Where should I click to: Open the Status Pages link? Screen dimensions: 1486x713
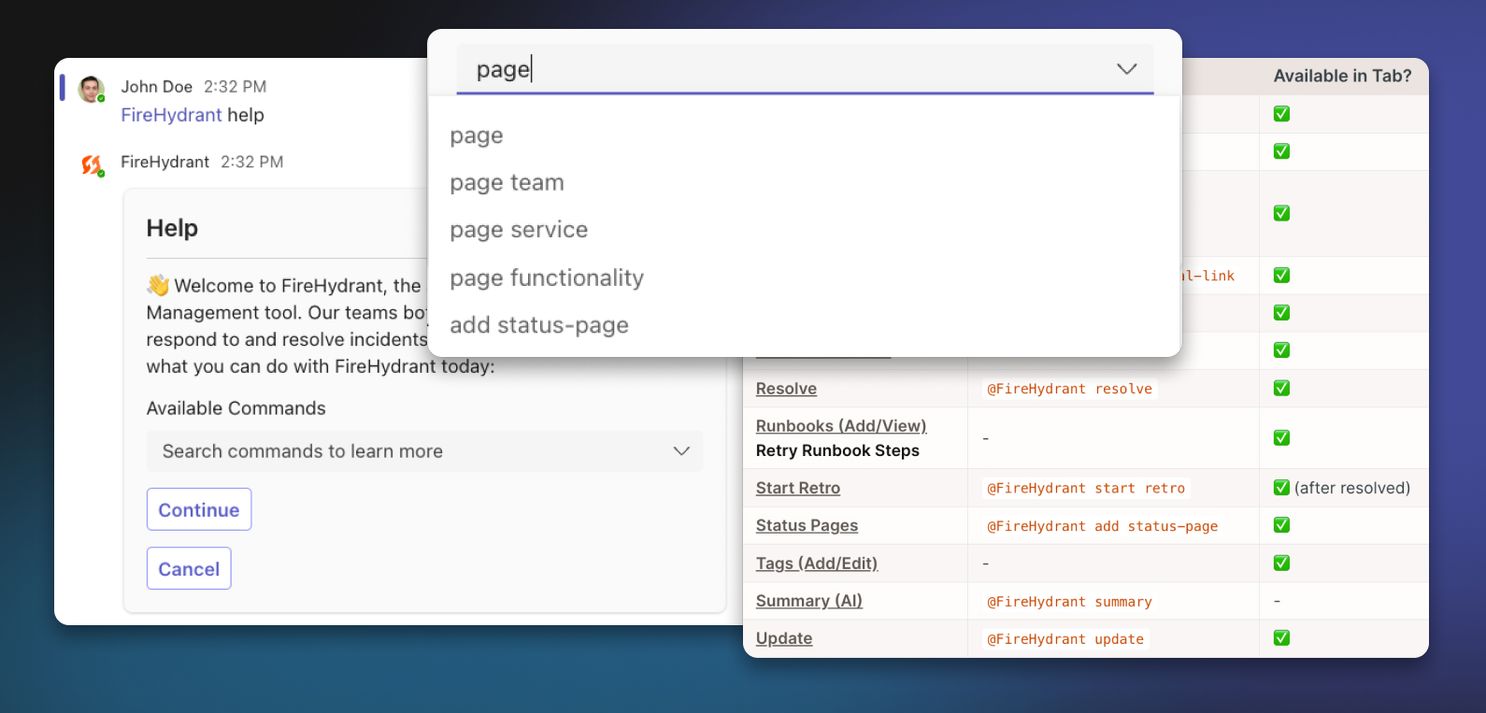click(807, 525)
